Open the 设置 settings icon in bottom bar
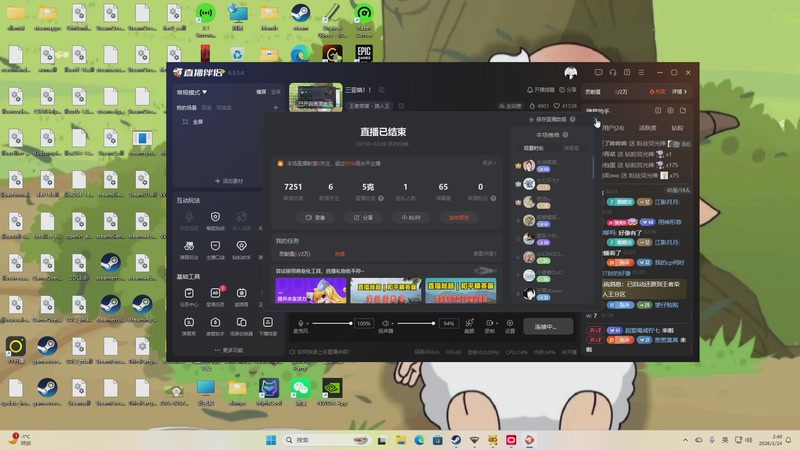This screenshot has width=800, height=450. pos(510,326)
